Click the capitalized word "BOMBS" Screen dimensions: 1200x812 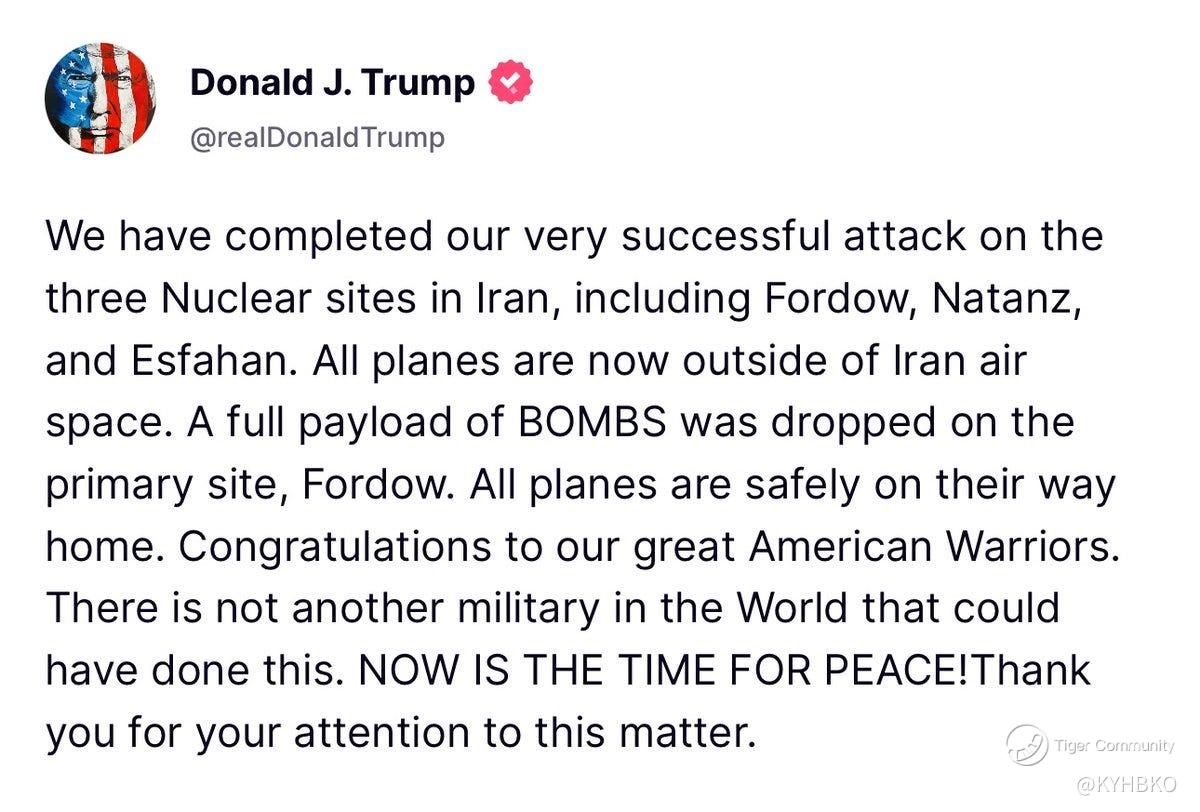tap(592, 423)
